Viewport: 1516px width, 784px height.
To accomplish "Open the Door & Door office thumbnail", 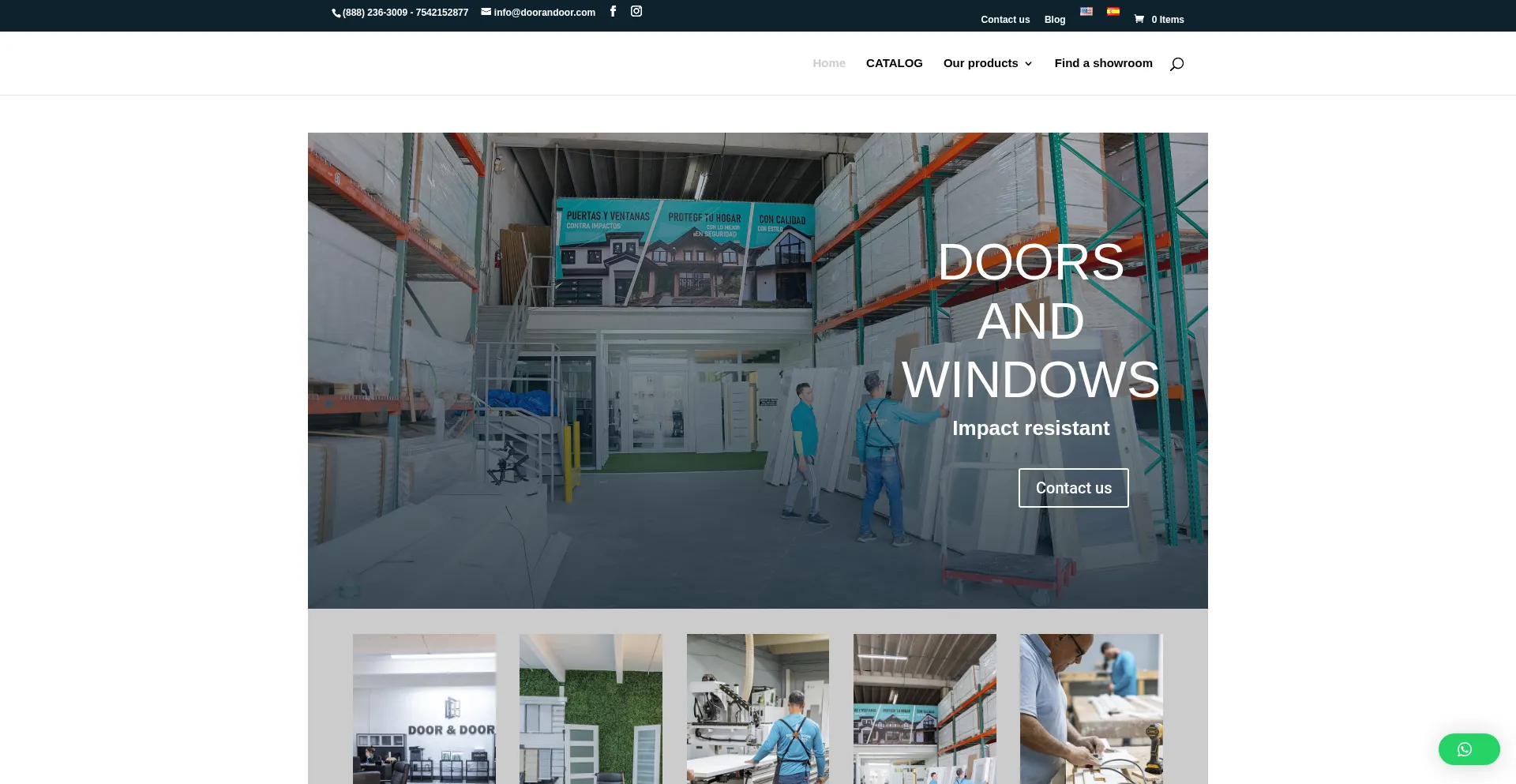I will (x=424, y=708).
